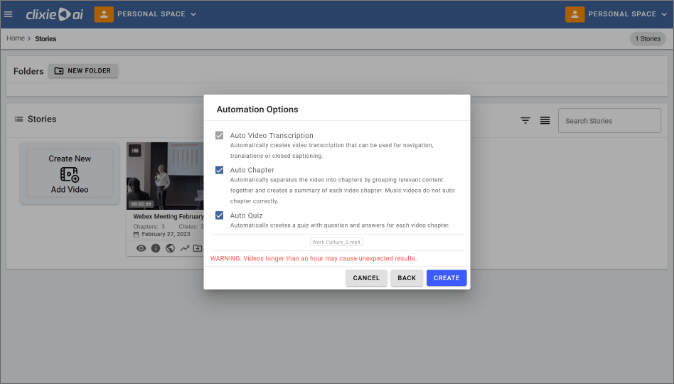Click the duration timestamp on the thumbnail

point(141,204)
